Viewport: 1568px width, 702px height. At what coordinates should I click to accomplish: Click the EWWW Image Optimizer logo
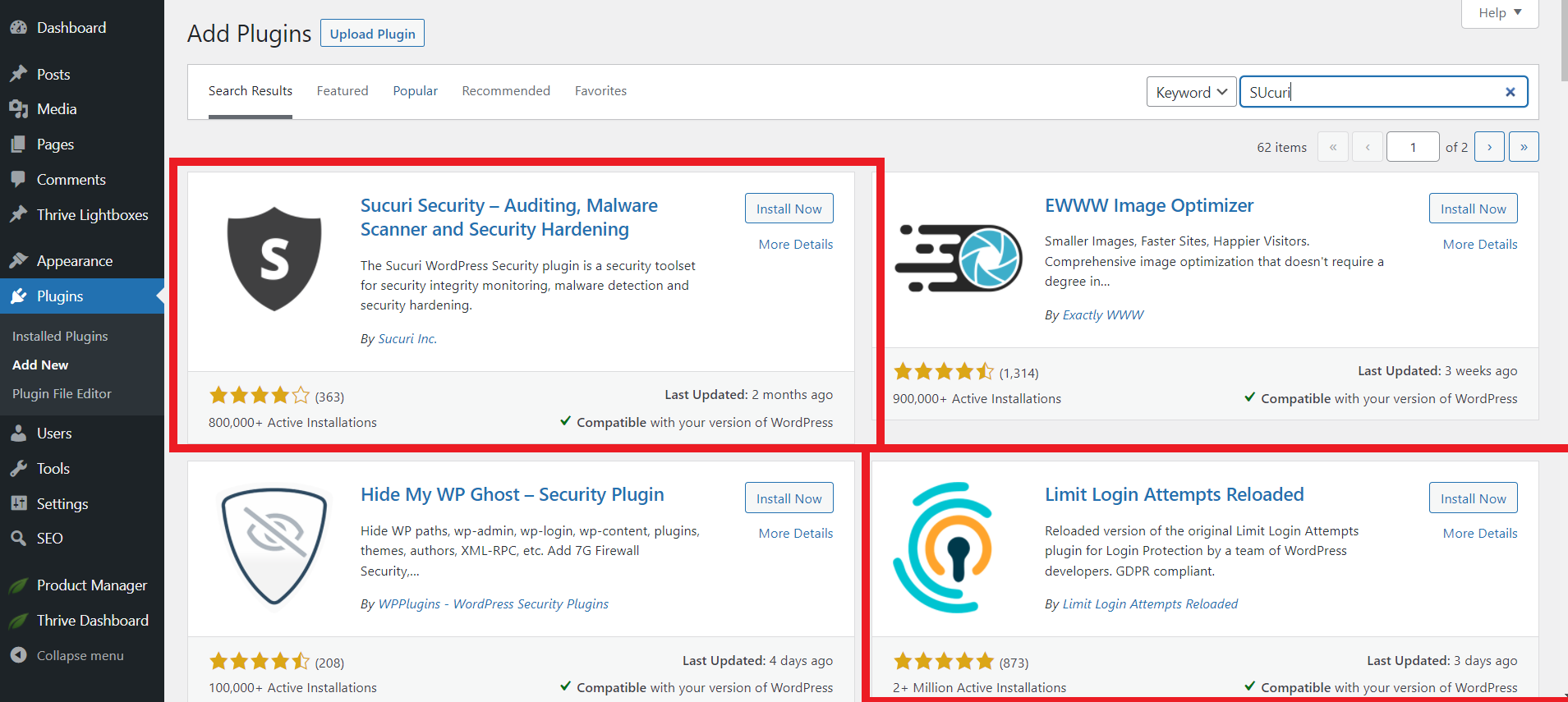click(958, 258)
